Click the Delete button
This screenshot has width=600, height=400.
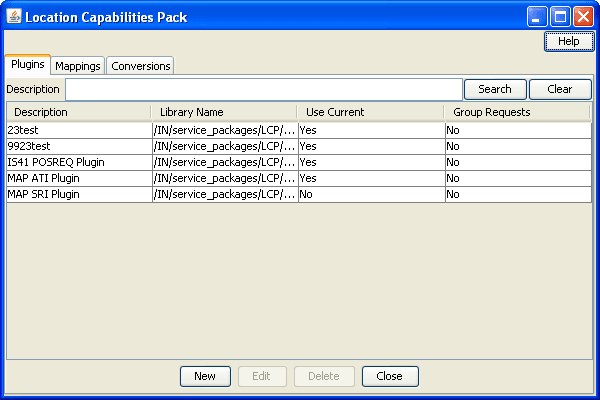click(324, 376)
